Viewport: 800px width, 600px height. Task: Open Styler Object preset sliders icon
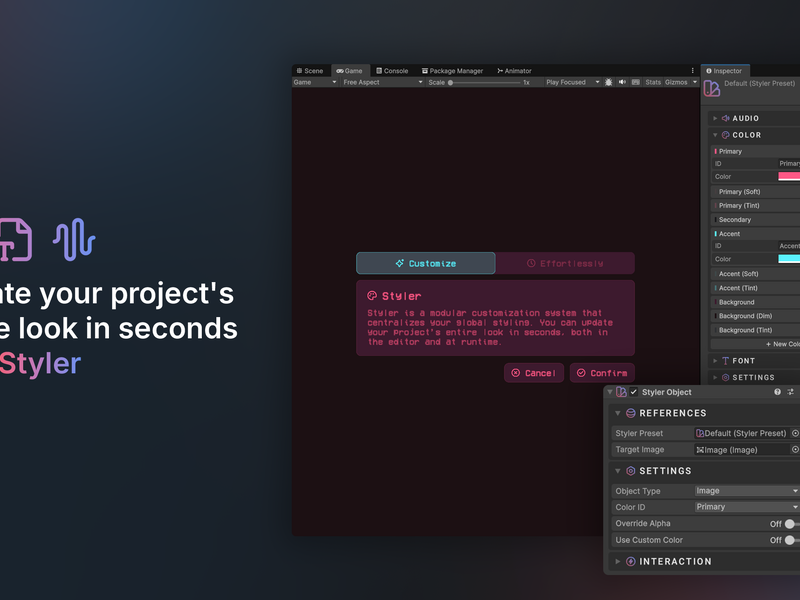[x=790, y=392]
